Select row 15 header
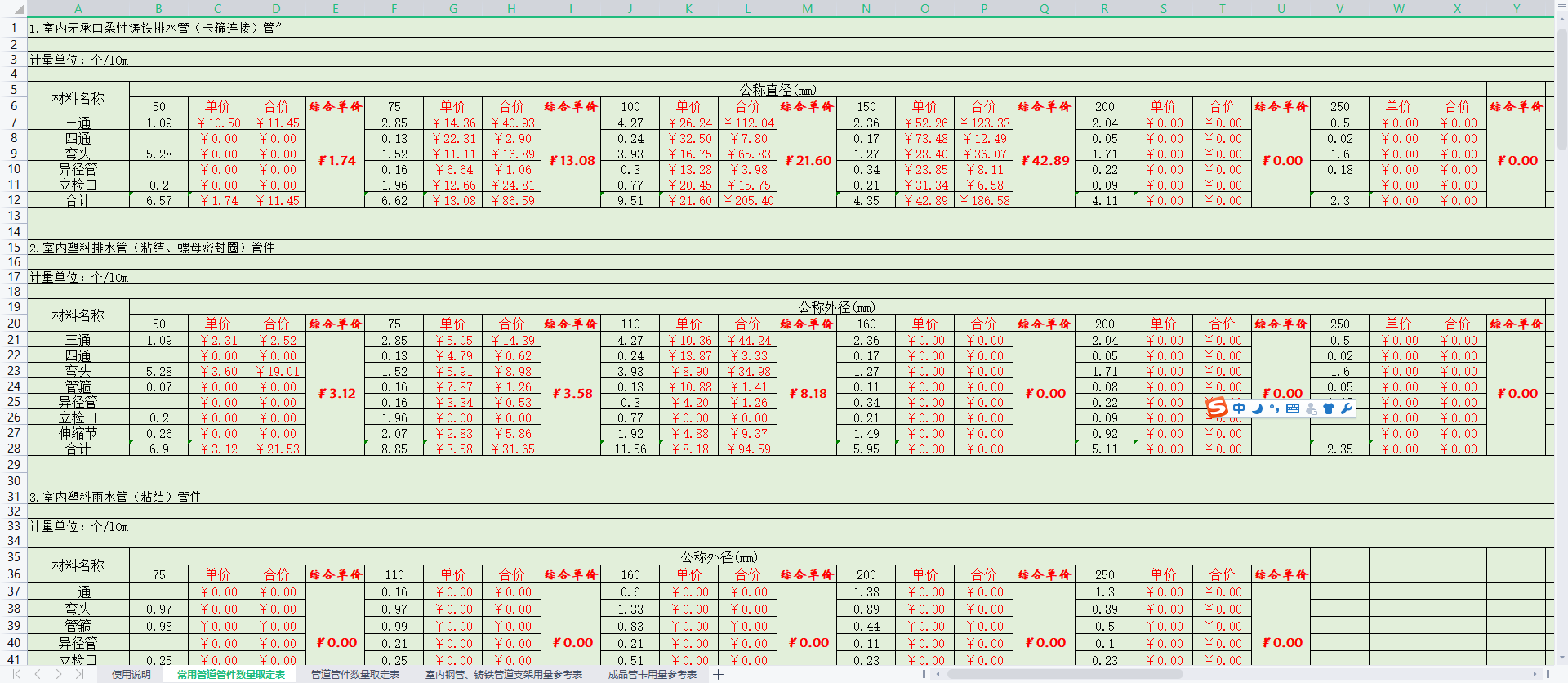The height and width of the screenshot is (683, 1568). pos(14,247)
